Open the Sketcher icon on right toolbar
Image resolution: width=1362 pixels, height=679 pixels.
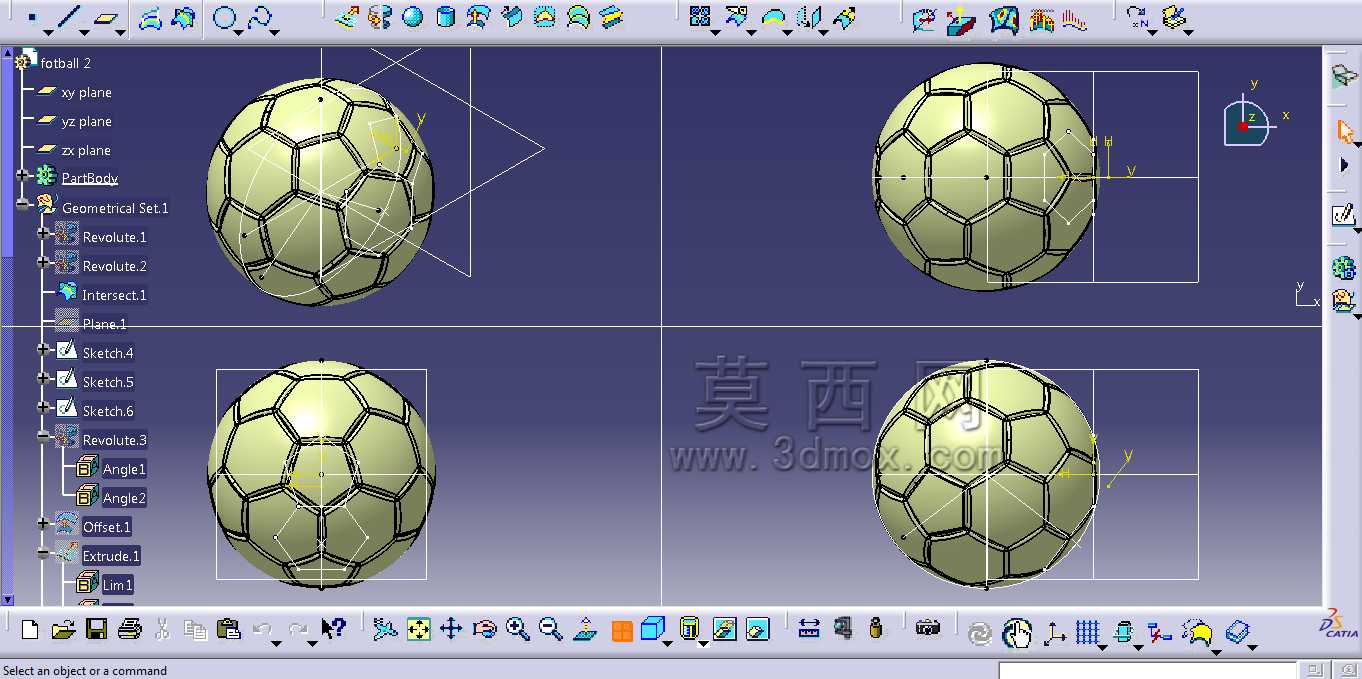coord(1344,214)
